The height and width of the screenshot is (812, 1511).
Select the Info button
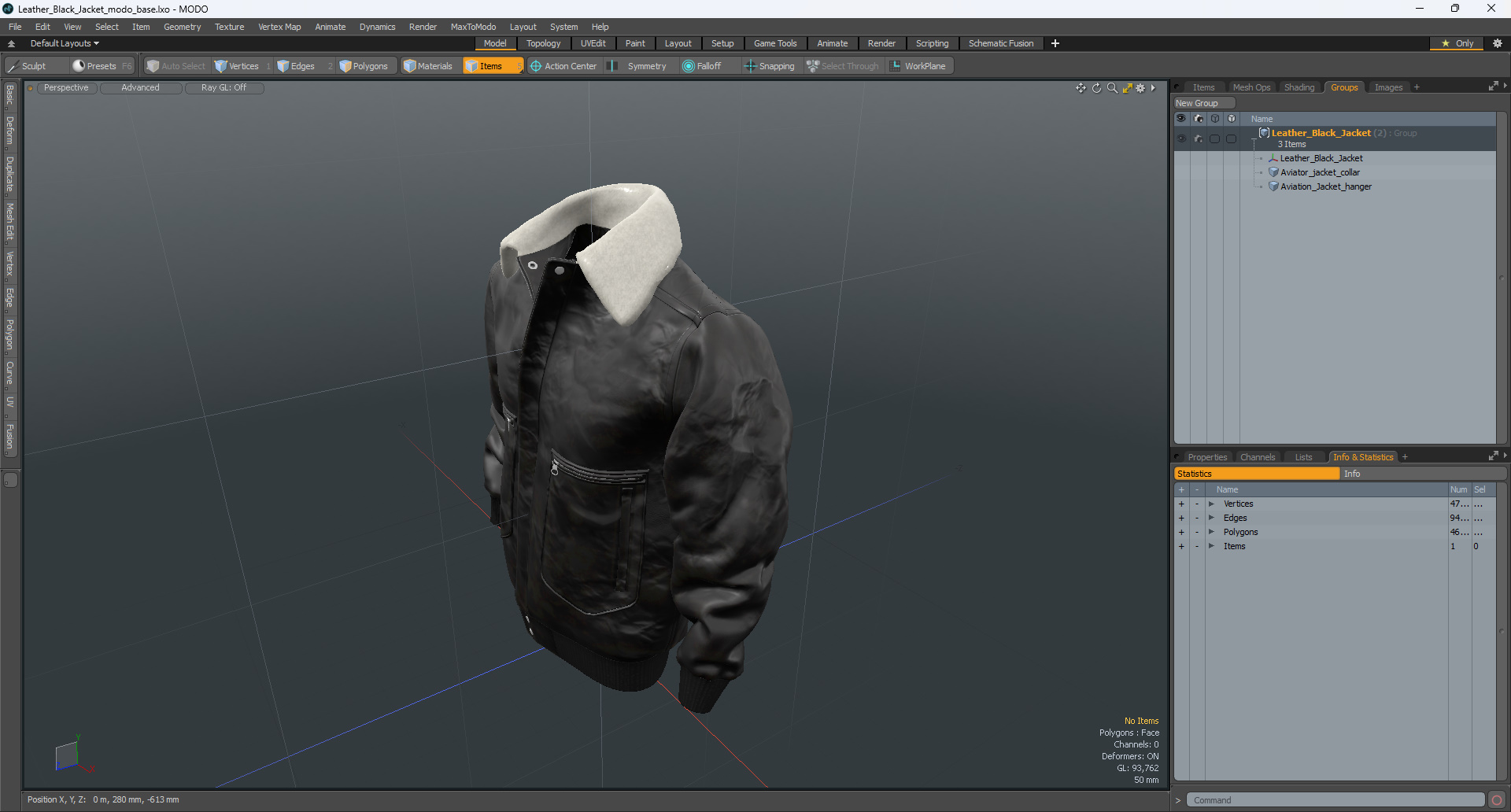[x=1423, y=474]
